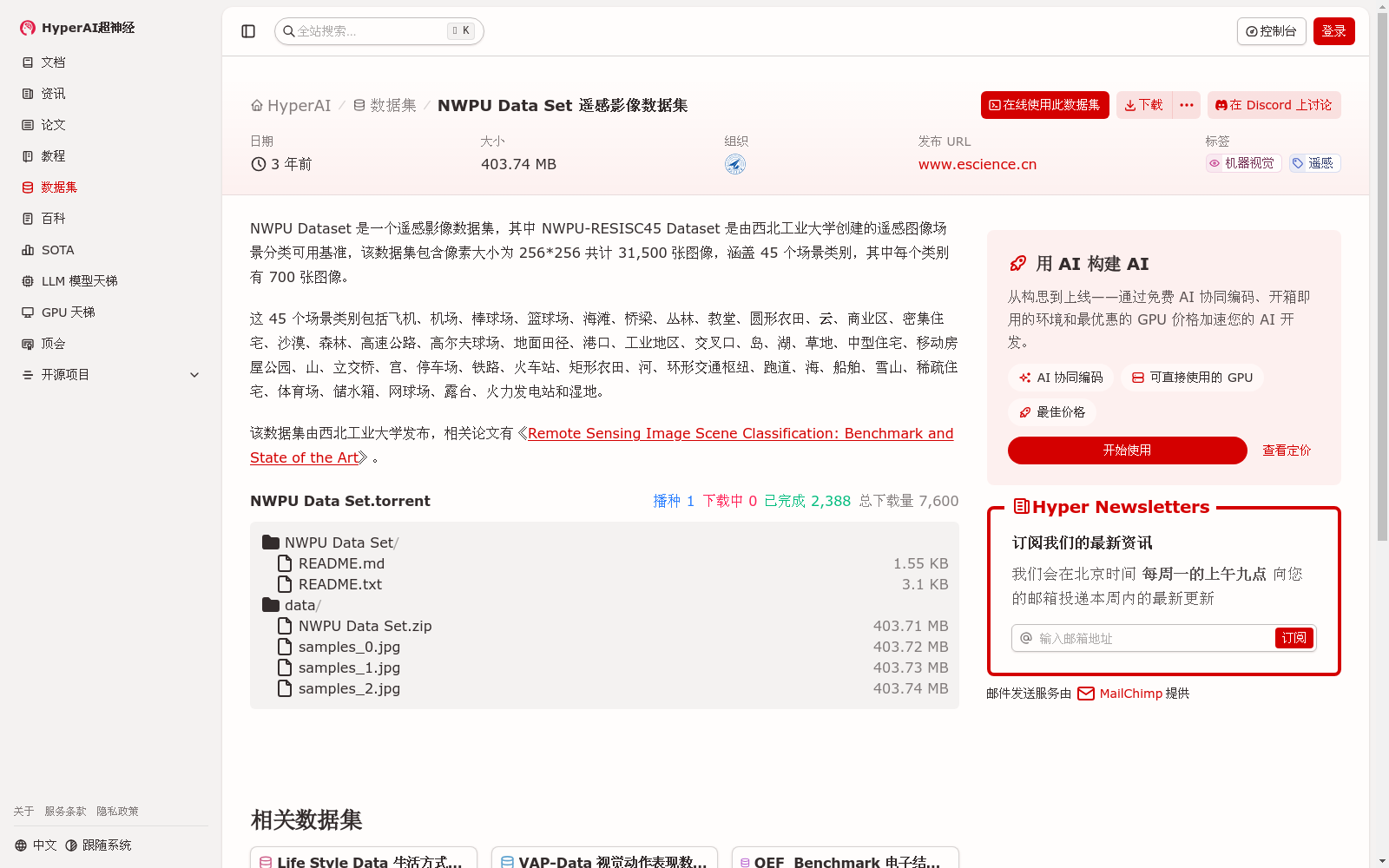Open Remote Sensing Image Scene Classification paper link

[741, 433]
